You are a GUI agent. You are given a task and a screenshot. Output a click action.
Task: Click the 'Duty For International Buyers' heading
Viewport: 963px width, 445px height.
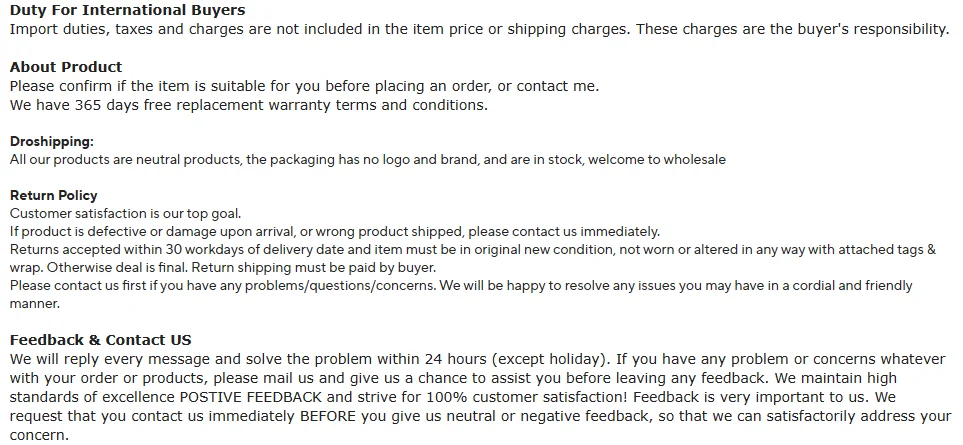pos(127,10)
